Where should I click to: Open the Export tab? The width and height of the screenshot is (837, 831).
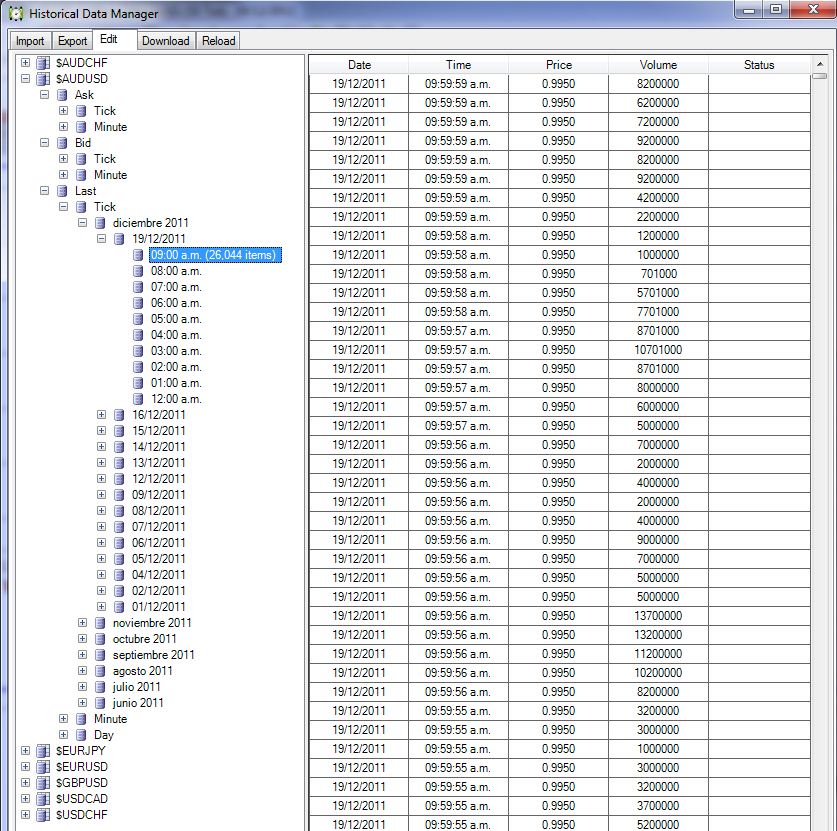(72, 41)
